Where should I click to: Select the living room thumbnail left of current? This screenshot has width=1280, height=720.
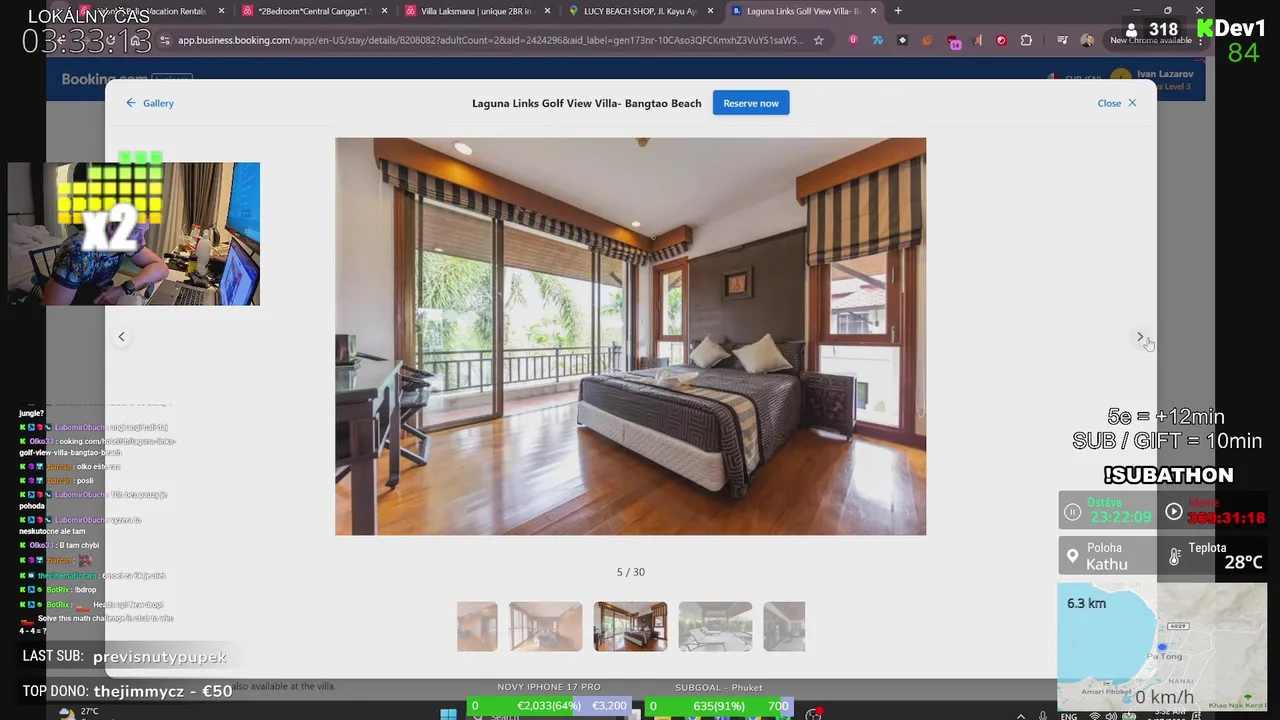pos(545,626)
